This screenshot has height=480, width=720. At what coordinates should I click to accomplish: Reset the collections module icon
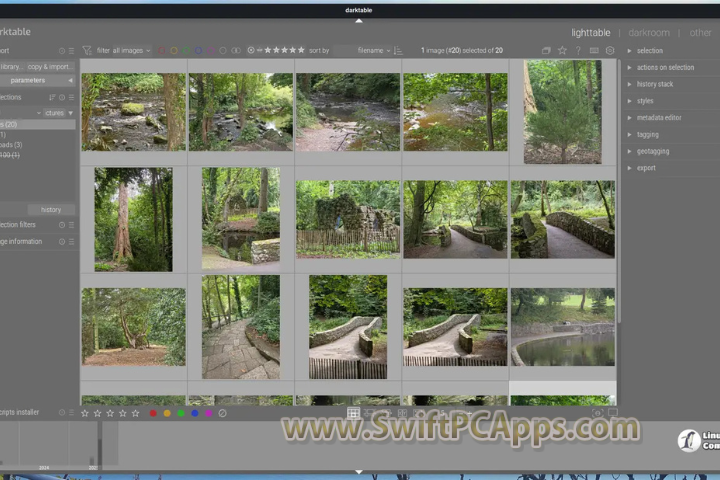[x=62, y=97]
